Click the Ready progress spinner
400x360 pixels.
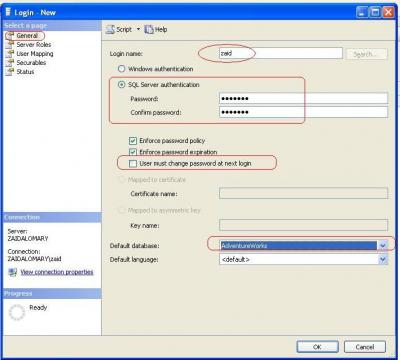point(17,312)
